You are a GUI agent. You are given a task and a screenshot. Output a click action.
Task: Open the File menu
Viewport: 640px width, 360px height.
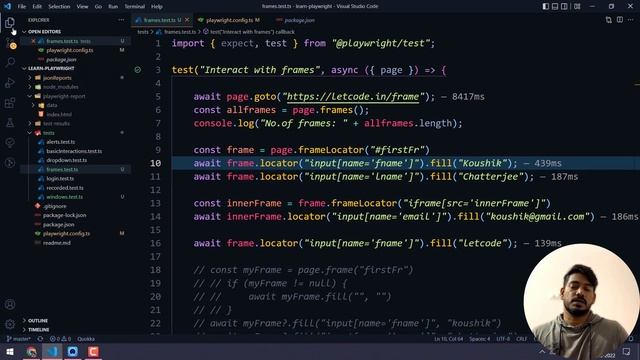point(22,7)
